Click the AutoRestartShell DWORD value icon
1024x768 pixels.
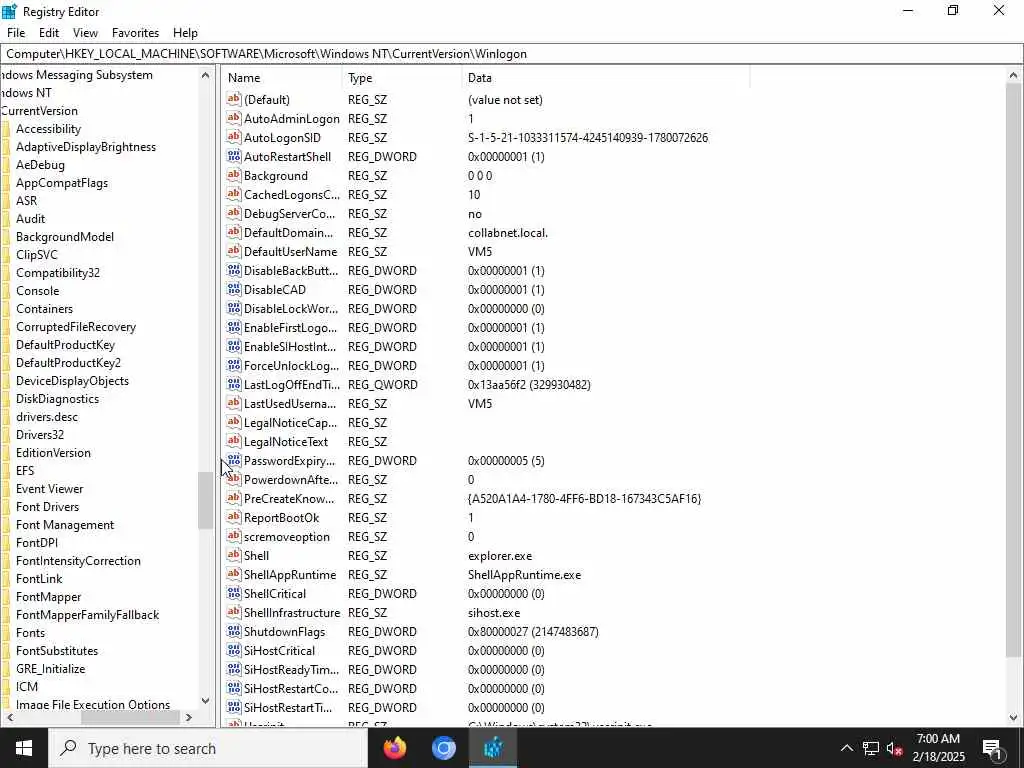click(x=233, y=156)
